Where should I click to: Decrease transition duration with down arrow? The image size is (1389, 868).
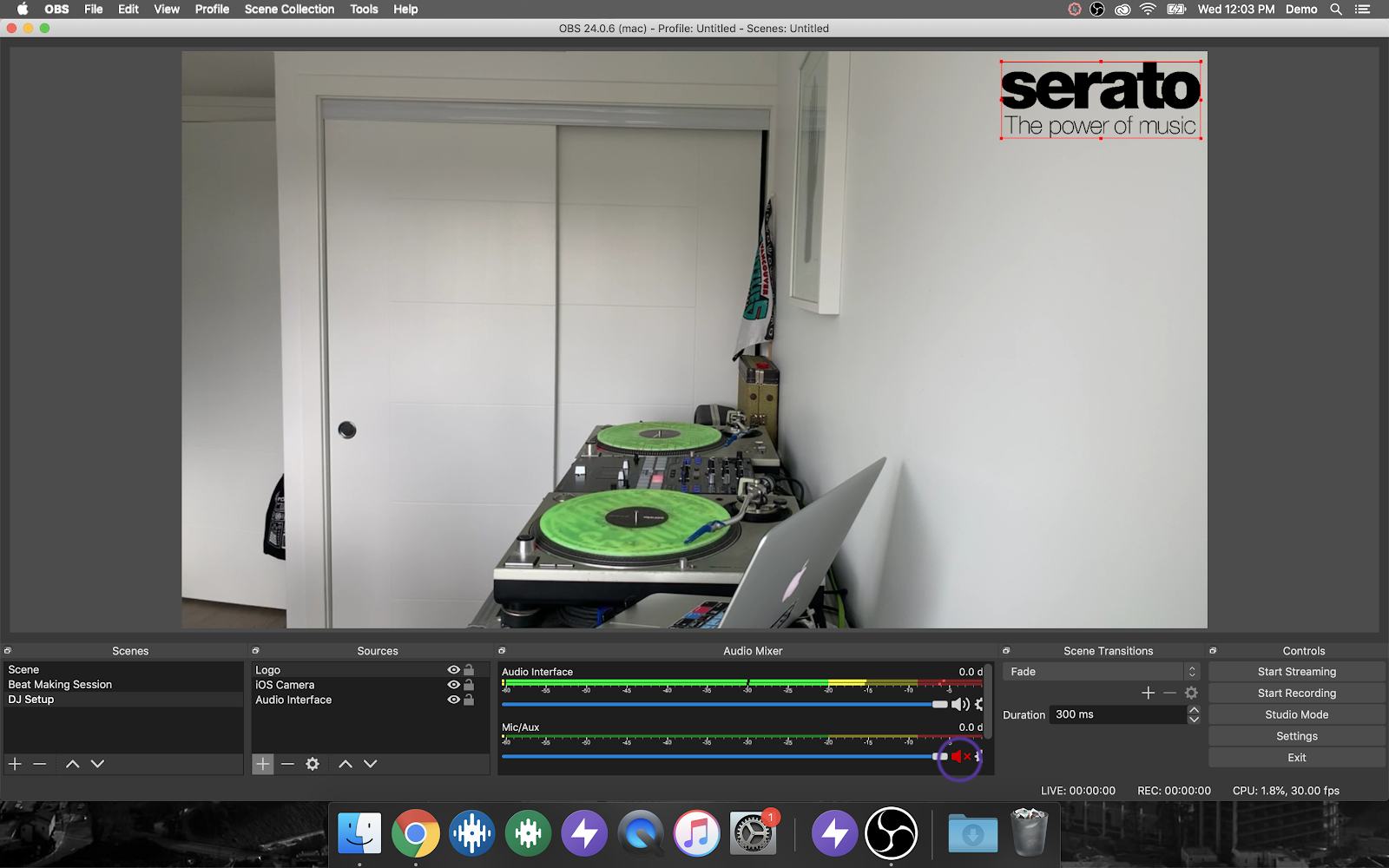1194,720
